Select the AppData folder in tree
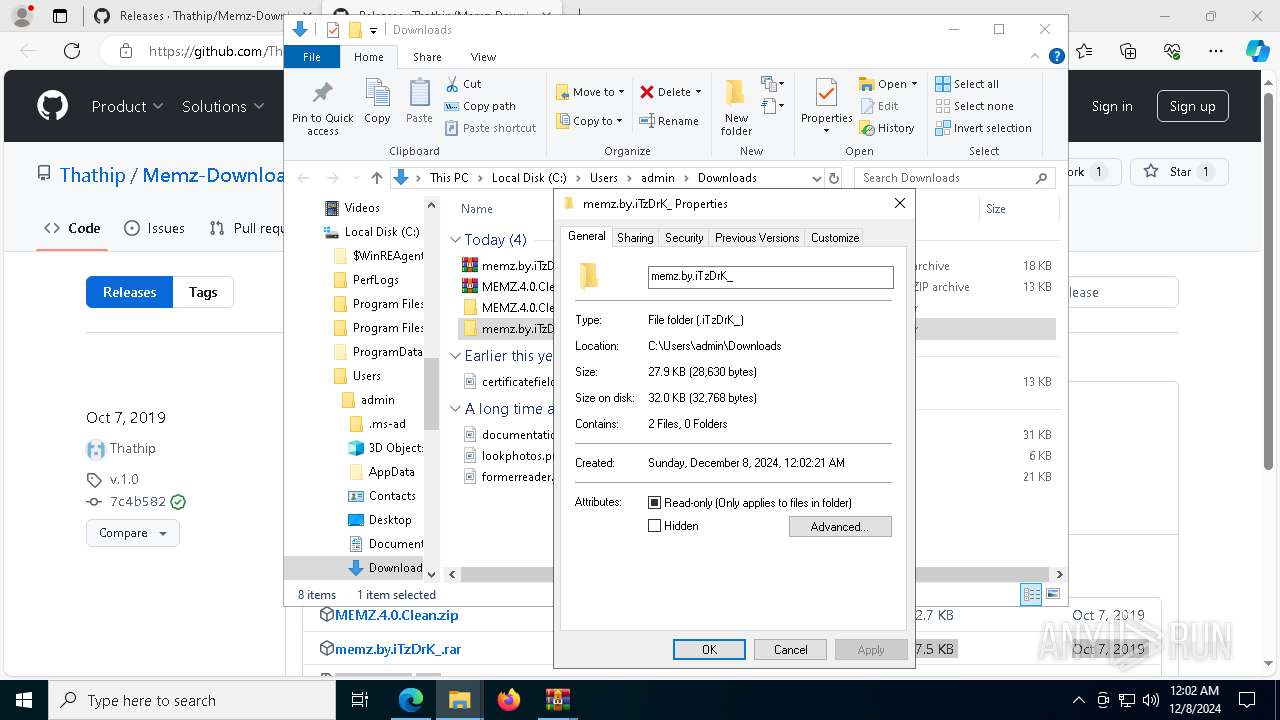The image size is (1280, 720). 391,472
